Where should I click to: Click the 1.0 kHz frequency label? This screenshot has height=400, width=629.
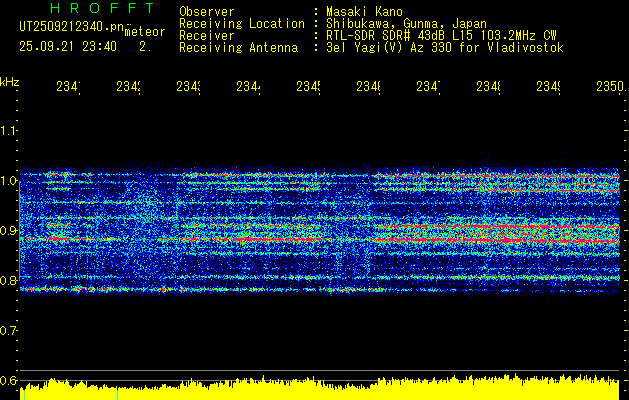(x=8, y=180)
